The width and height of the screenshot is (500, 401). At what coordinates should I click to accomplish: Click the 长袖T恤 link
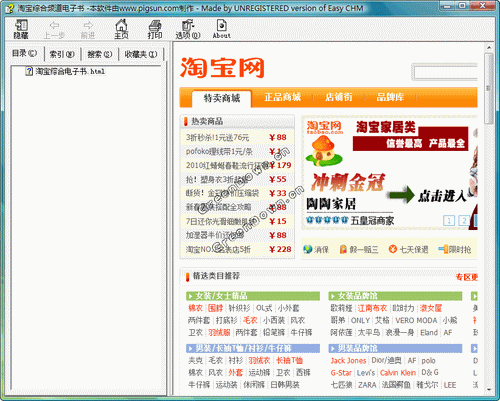point(289,360)
